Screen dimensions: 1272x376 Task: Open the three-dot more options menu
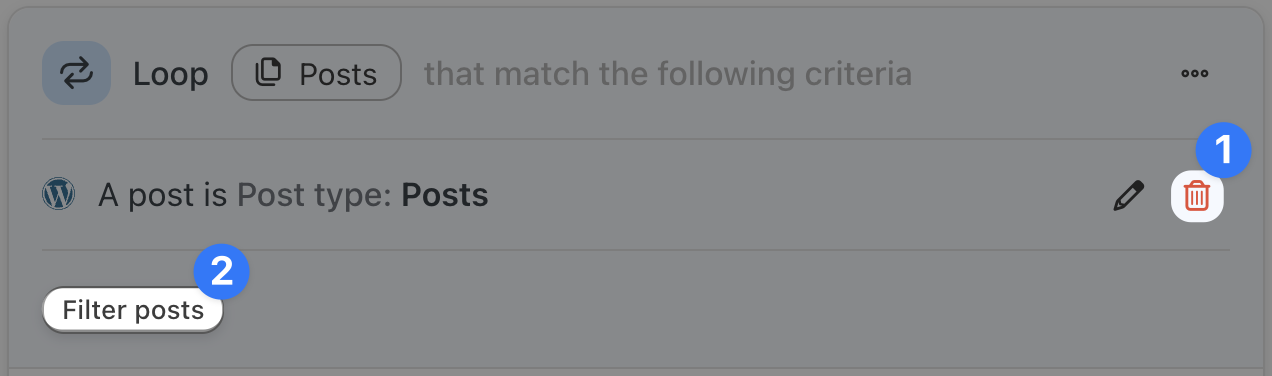pos(1195,73)
